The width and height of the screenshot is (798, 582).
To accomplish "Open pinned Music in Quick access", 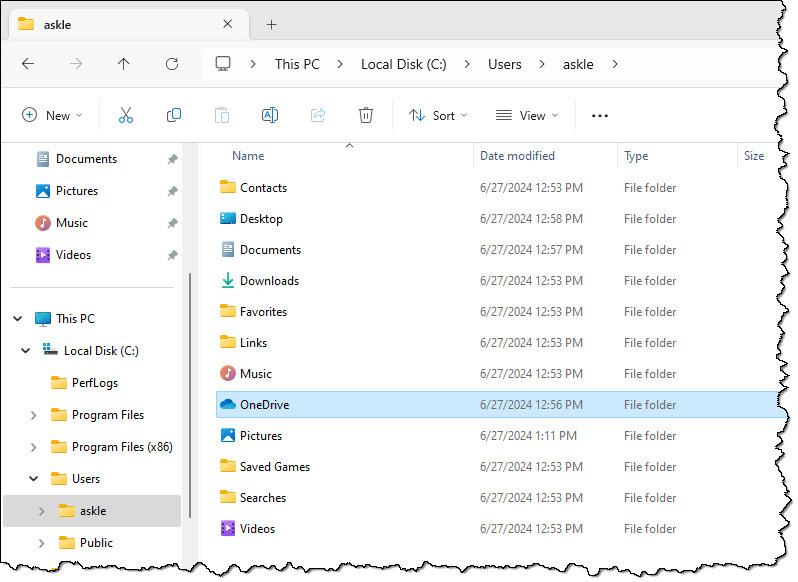I will 72,223.
